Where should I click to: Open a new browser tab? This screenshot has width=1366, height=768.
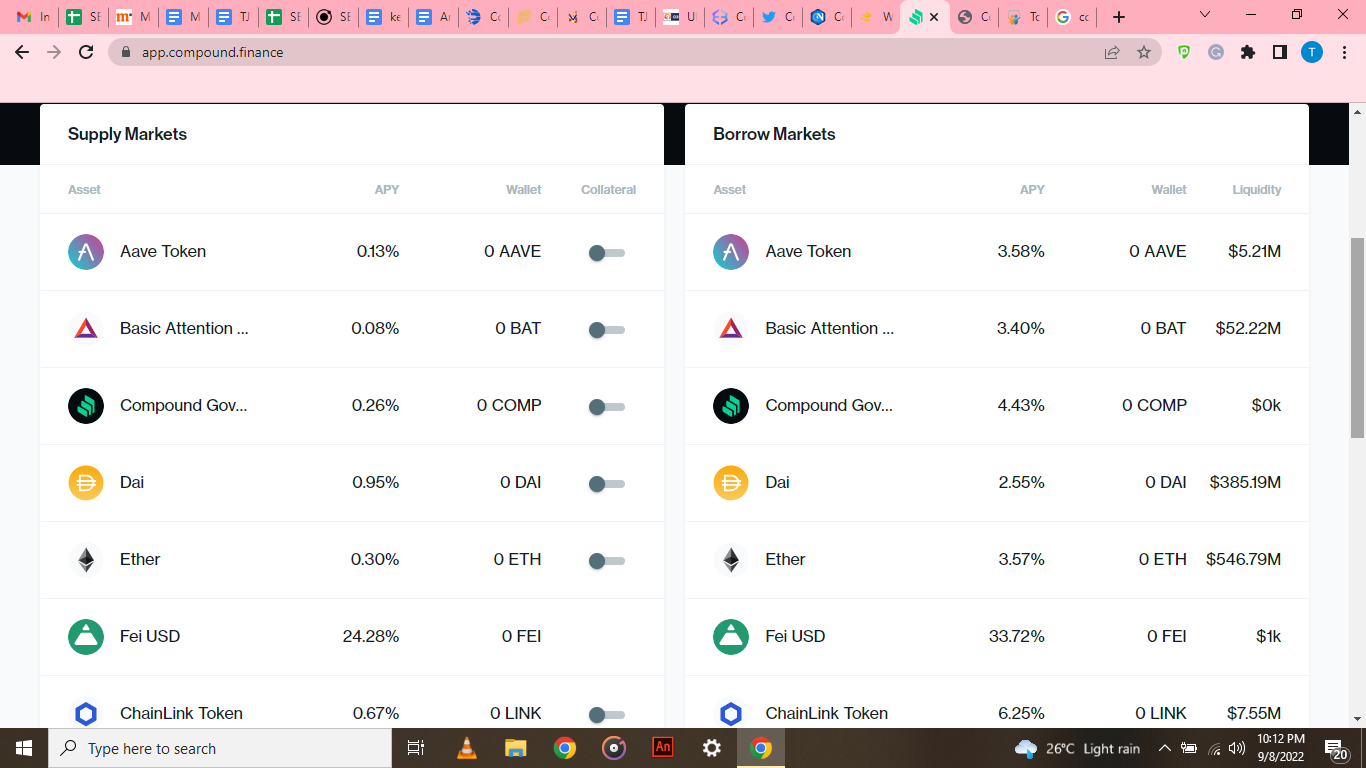point(1119,17)
